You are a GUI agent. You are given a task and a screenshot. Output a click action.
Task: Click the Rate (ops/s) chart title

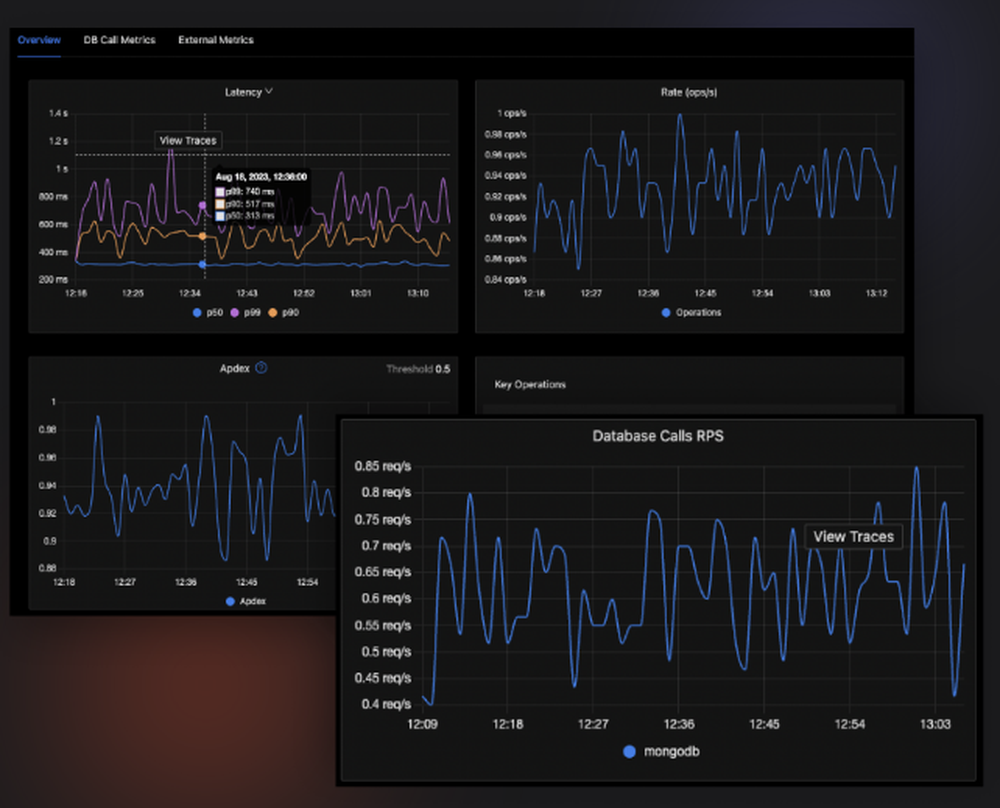(689, 92)
